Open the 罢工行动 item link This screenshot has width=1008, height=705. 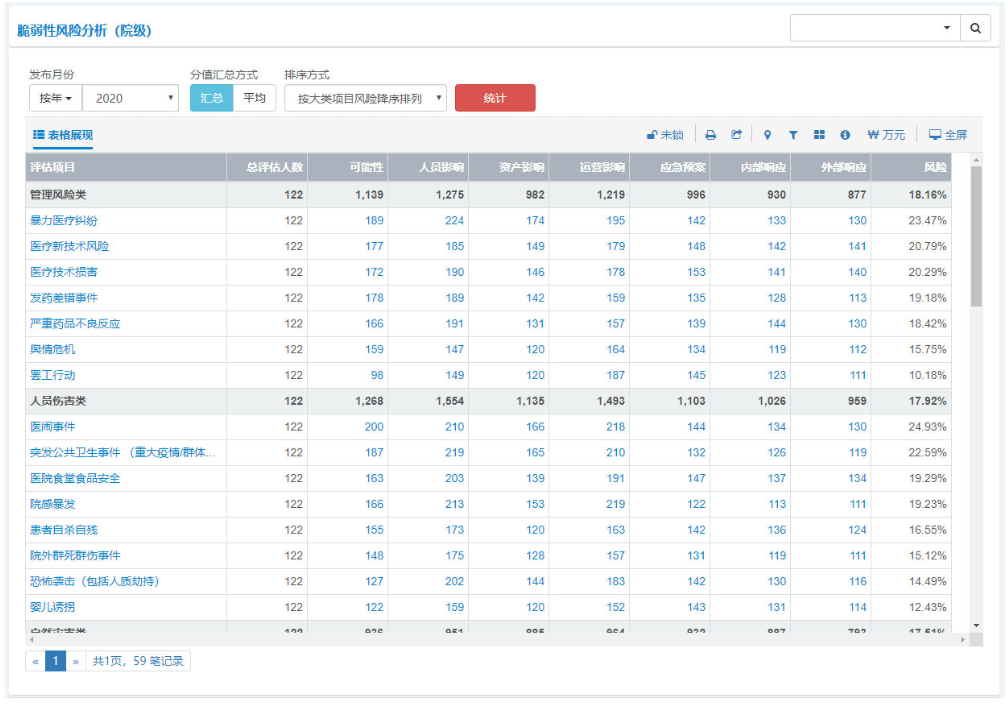tap(52, 375)
